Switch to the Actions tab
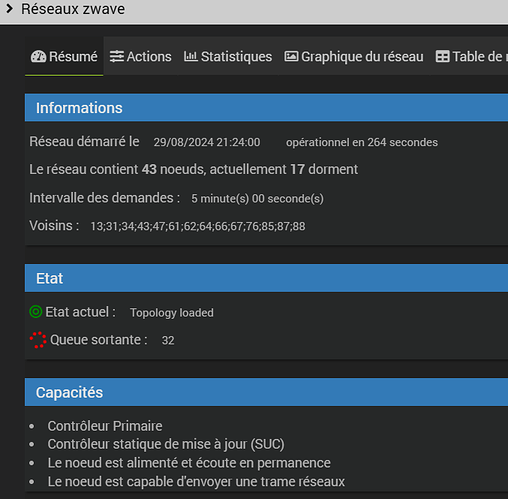Viewport: 508px width, 499px height. tap(140, 56)
